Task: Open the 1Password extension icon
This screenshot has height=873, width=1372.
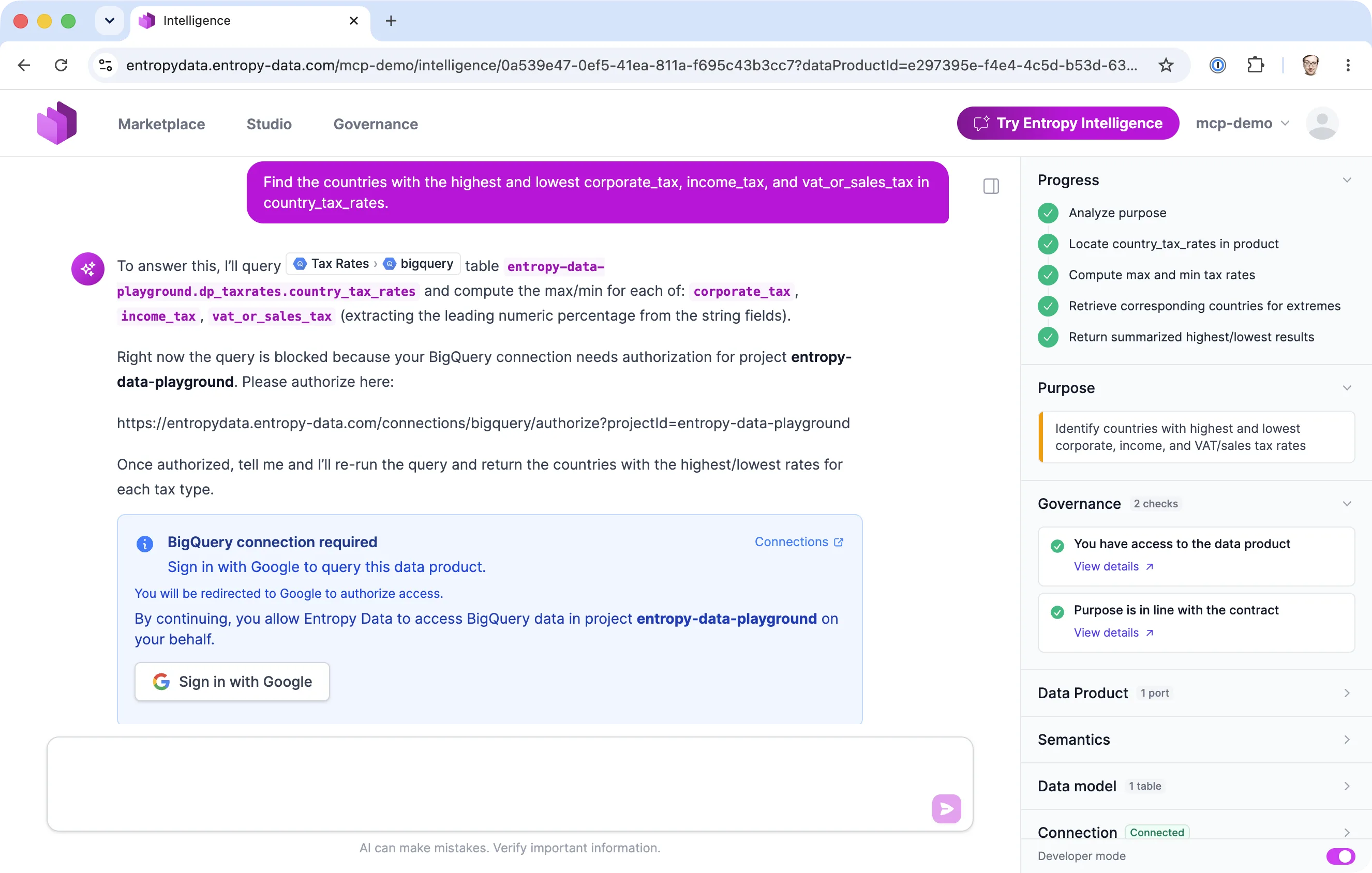Action: pos(1218,66)
